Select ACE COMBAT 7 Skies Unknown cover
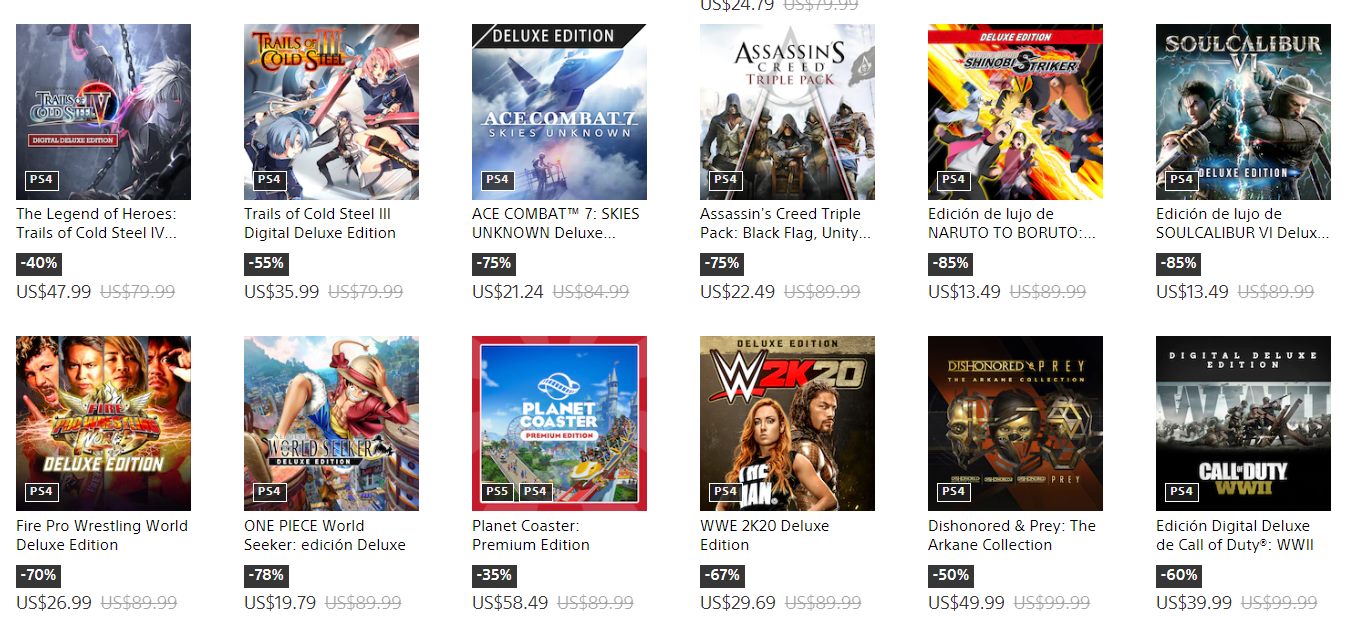Viewport: 1356px width, 630px height. 559,112
